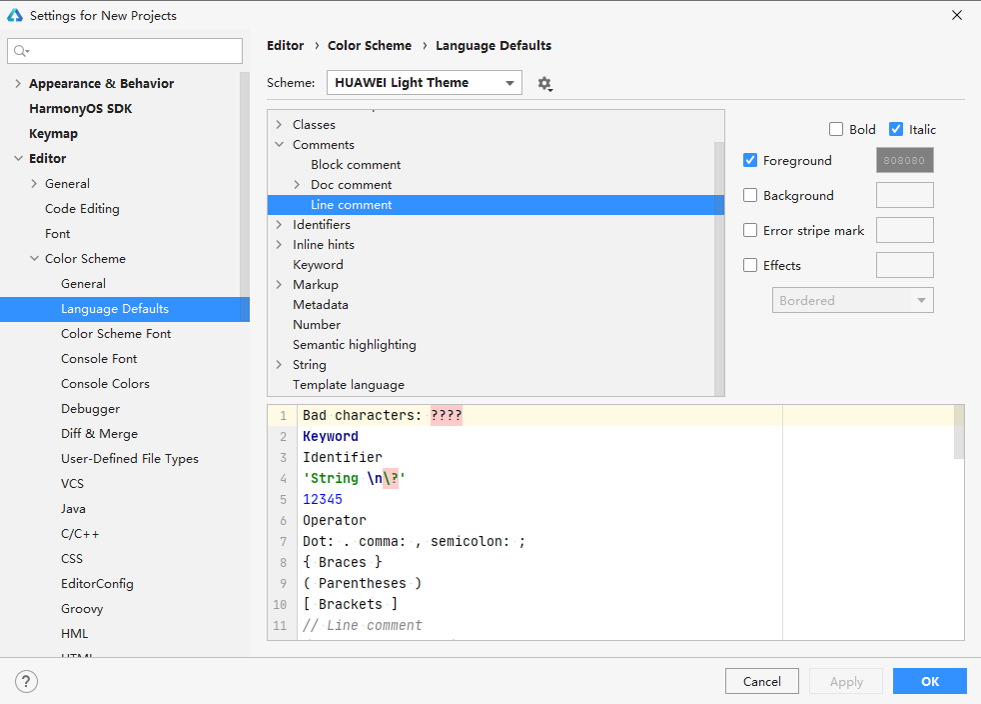The image size is (981, 704).
Task: Click the DevEco Studio logo icon
Action: (15, 15)
